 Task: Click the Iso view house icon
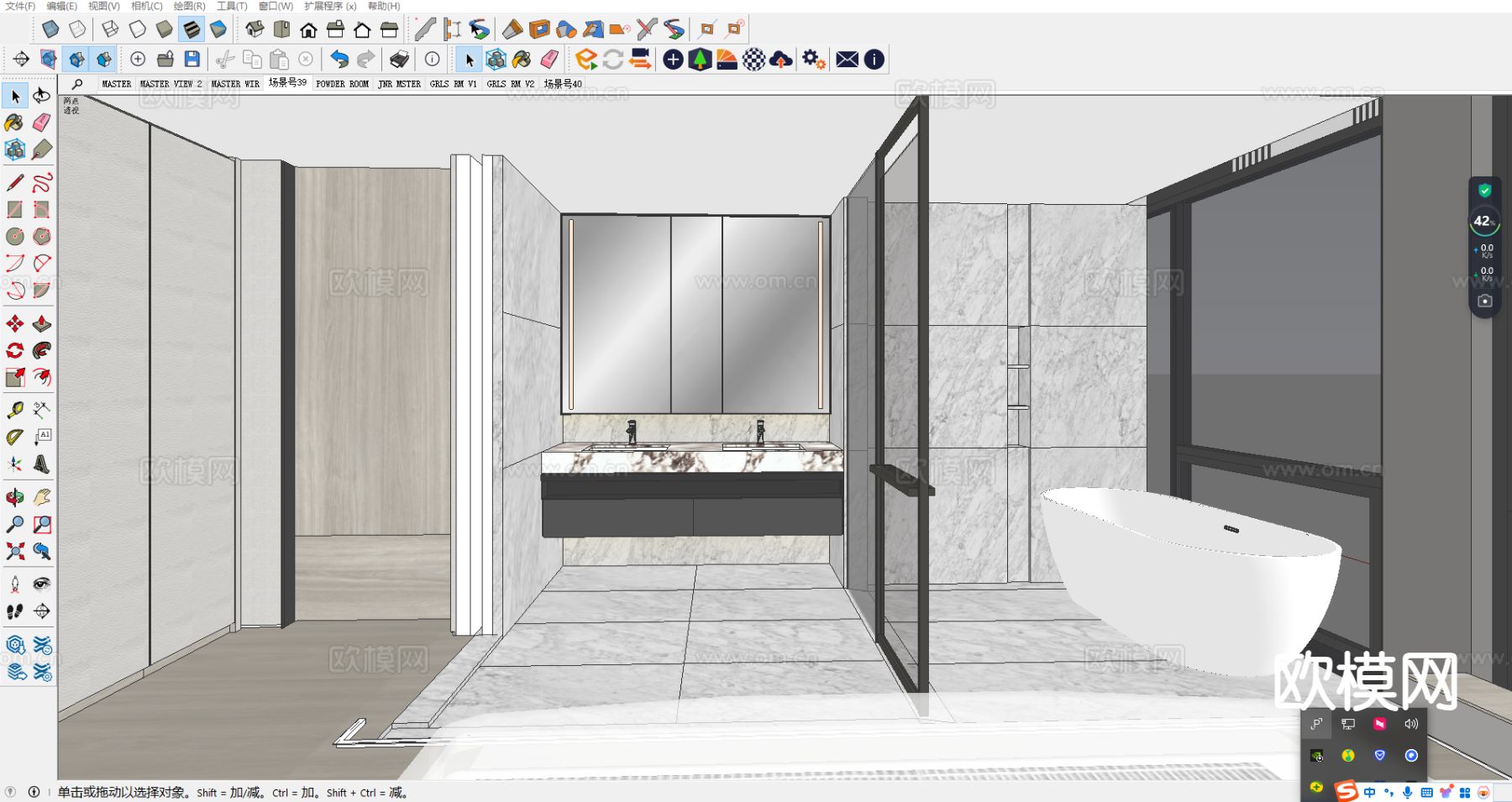(255, 30)
